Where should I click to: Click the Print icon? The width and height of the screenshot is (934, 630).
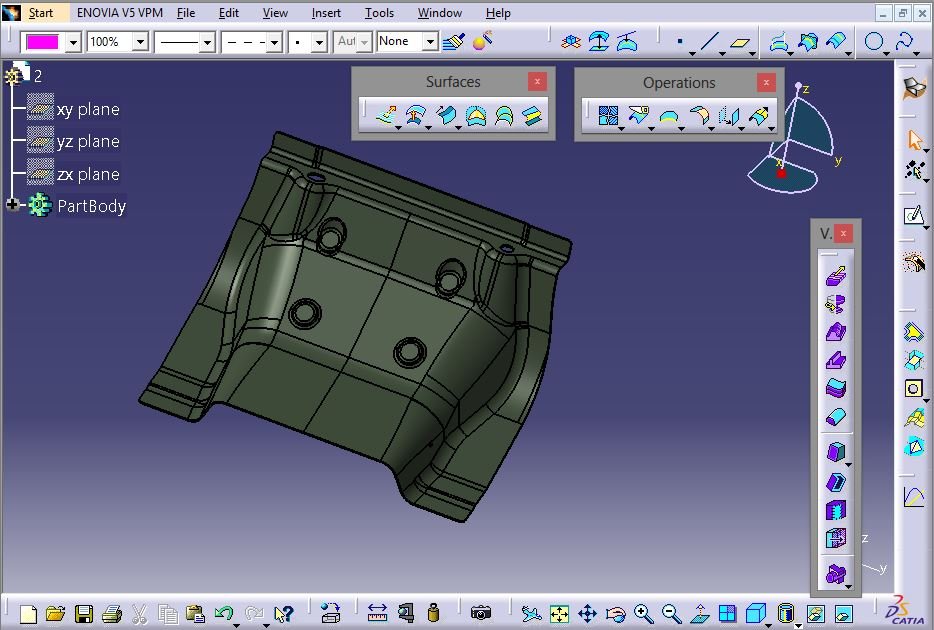112,613
